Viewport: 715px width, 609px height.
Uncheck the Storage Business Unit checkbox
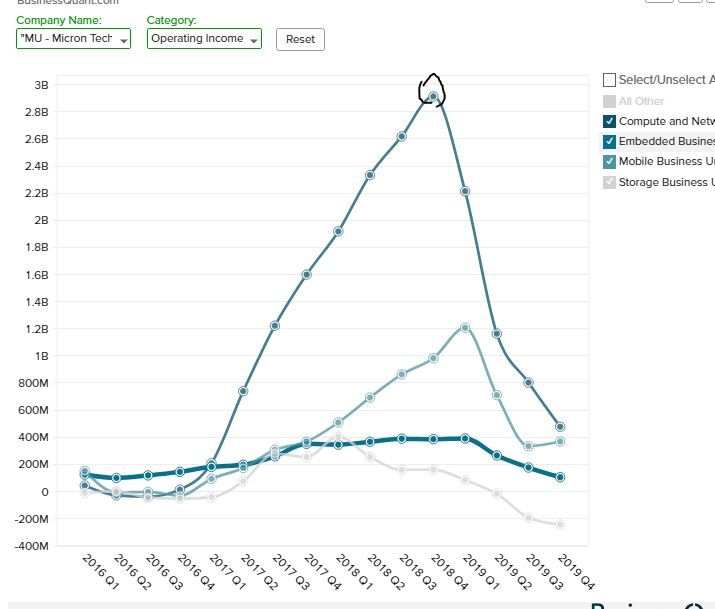coord(609,182)
